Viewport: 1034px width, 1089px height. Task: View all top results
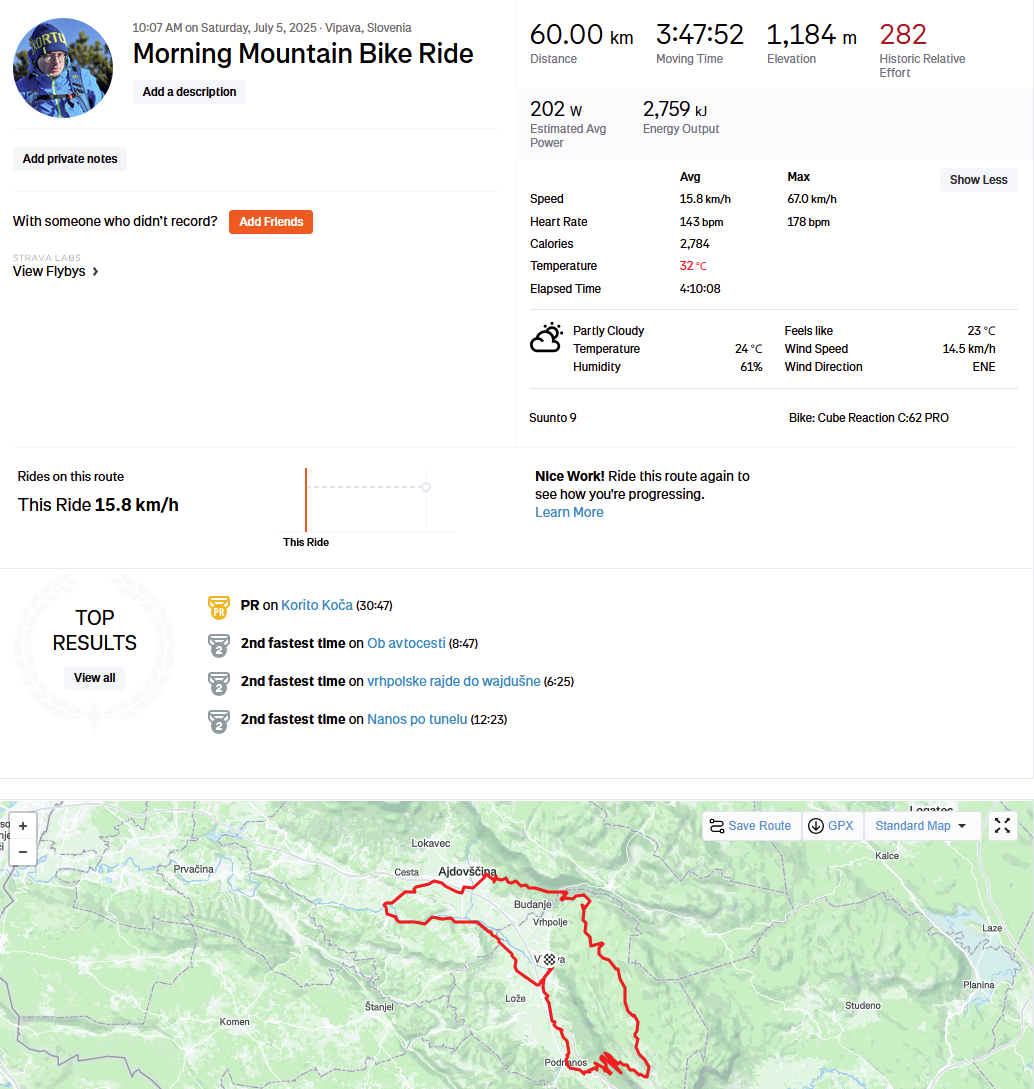tap(94, 678)
